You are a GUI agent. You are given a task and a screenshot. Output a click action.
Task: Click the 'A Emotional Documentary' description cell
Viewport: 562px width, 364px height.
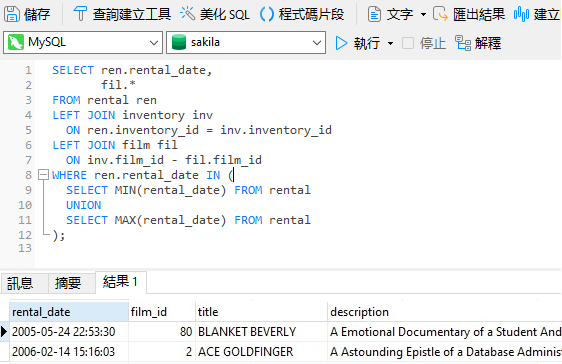[x=444, y=332]
